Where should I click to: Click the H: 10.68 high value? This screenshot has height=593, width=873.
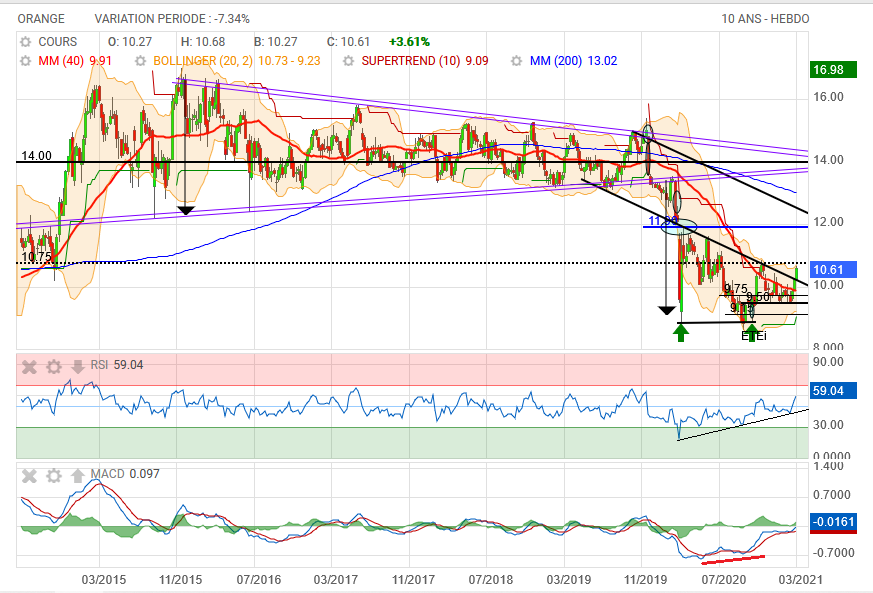click(x=203, y=42)
